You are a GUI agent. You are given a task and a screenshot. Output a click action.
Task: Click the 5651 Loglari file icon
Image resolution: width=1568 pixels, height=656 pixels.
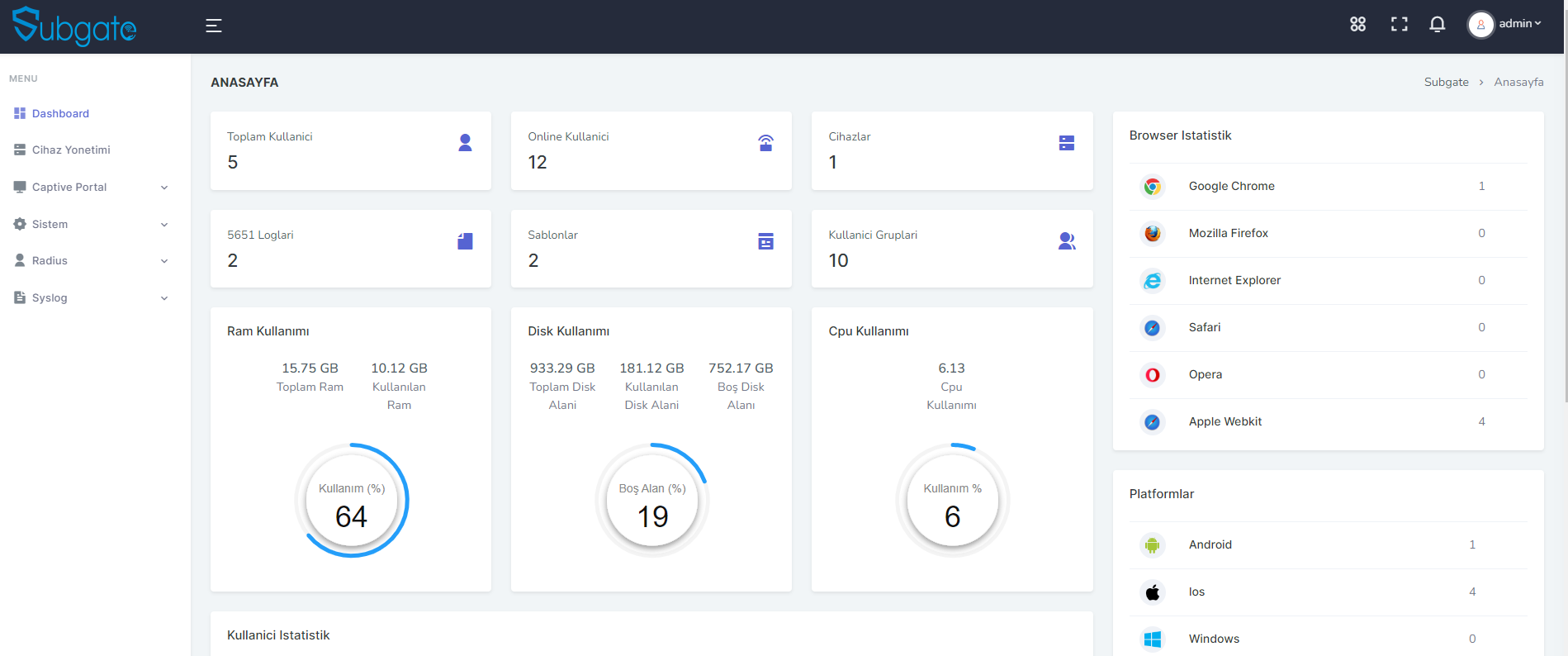pyautogui.click(x=465, y=241)
